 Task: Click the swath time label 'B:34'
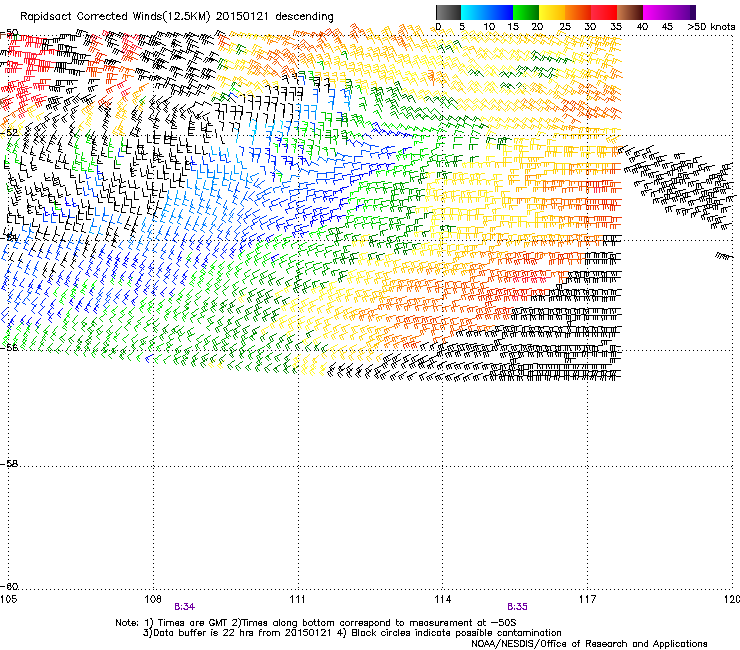click(x=185, y=607)
